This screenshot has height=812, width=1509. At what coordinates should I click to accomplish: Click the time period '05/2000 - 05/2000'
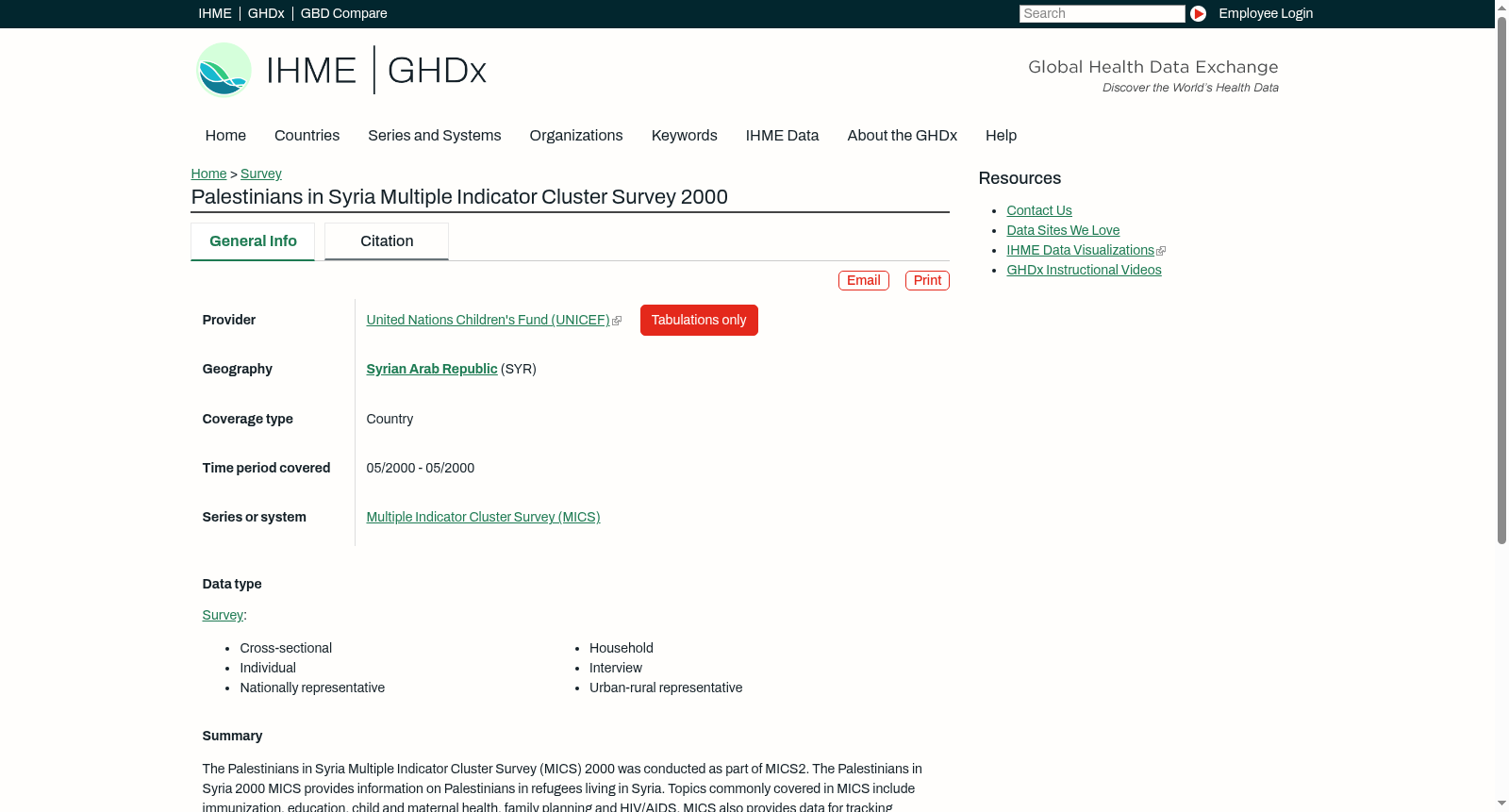pyautogui.click(x=421, y=469)
